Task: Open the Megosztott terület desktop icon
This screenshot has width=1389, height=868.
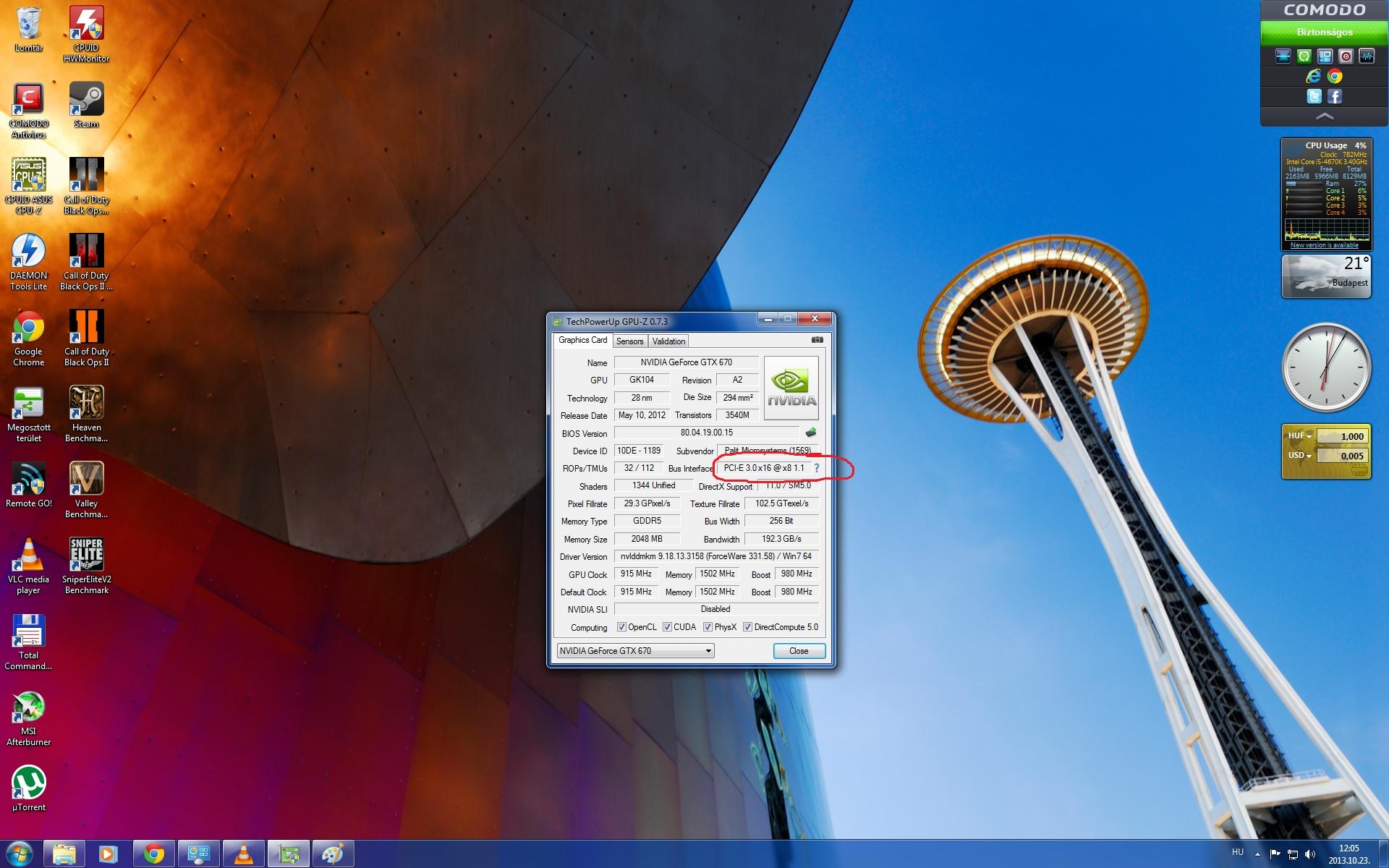Action: tap(29, 414)
